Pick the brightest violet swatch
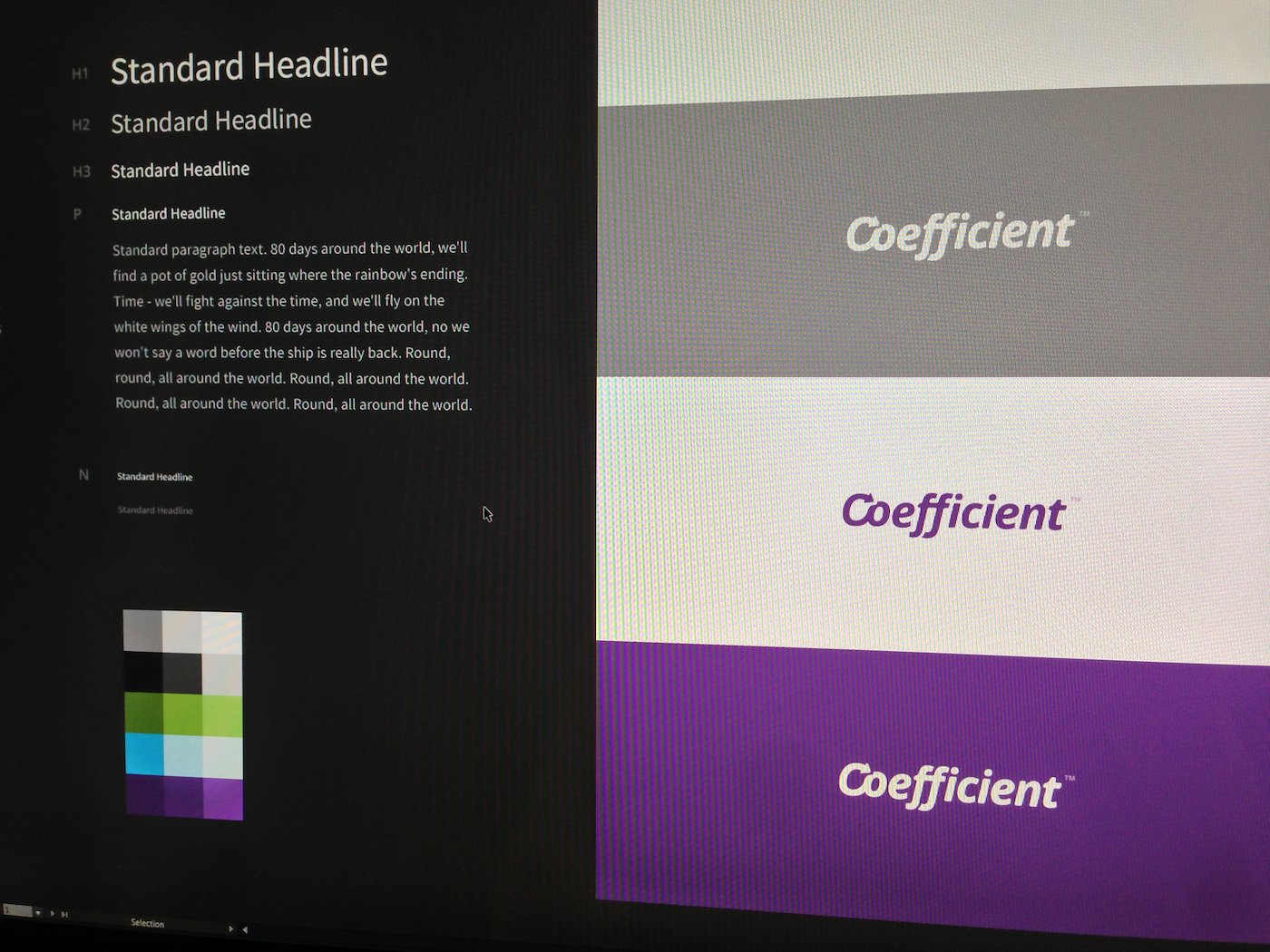1270x952 pixels. tap(224, 799)
